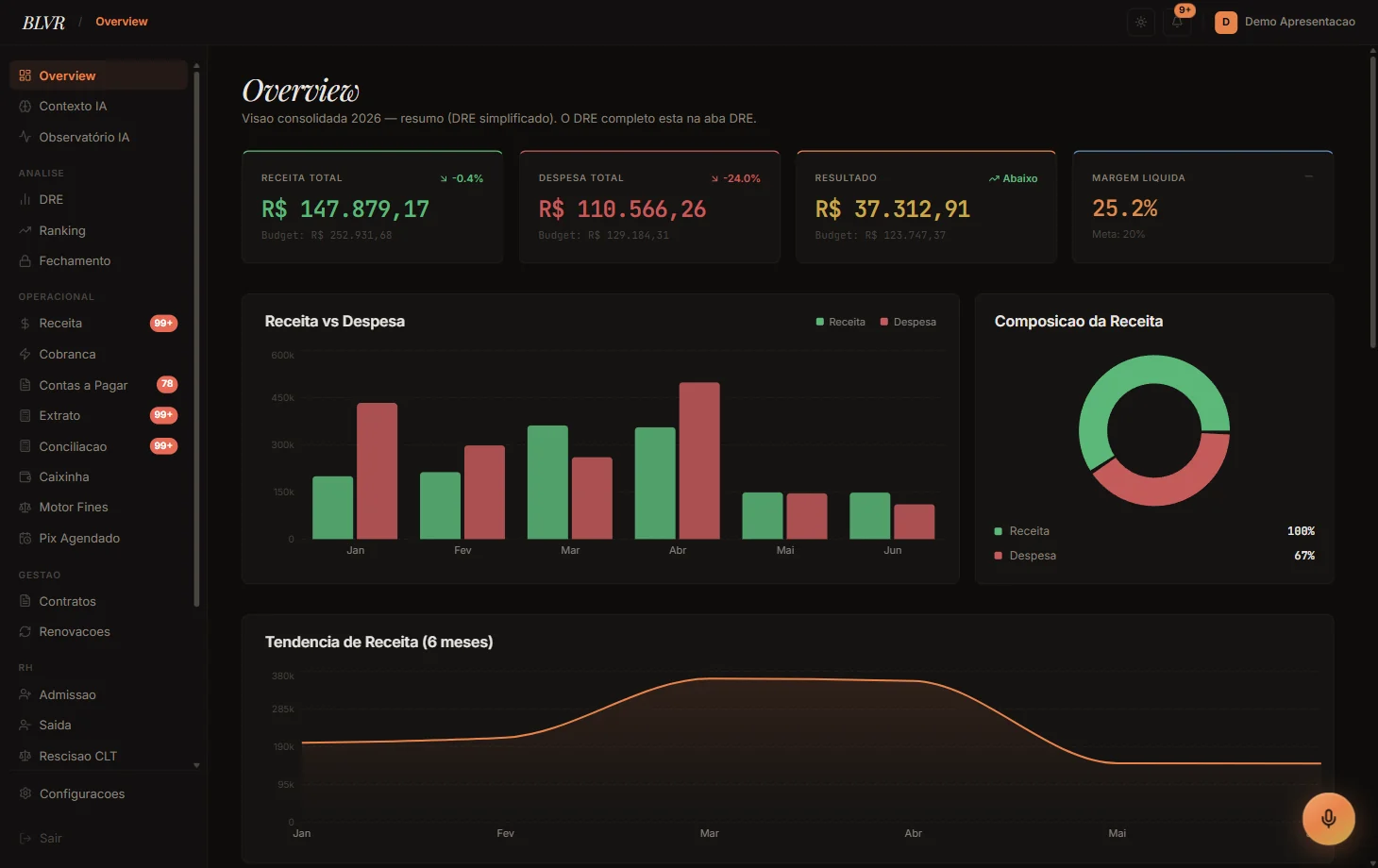This screenshot has width=1378, height=868.
Task: Click the Contratos document icon
Action: (25, 601)
